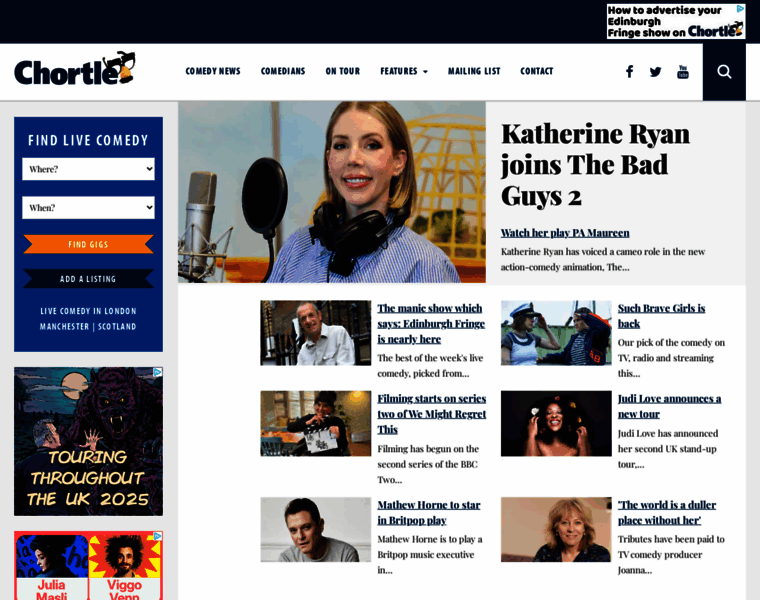Open the Contact page

(537, 71)
